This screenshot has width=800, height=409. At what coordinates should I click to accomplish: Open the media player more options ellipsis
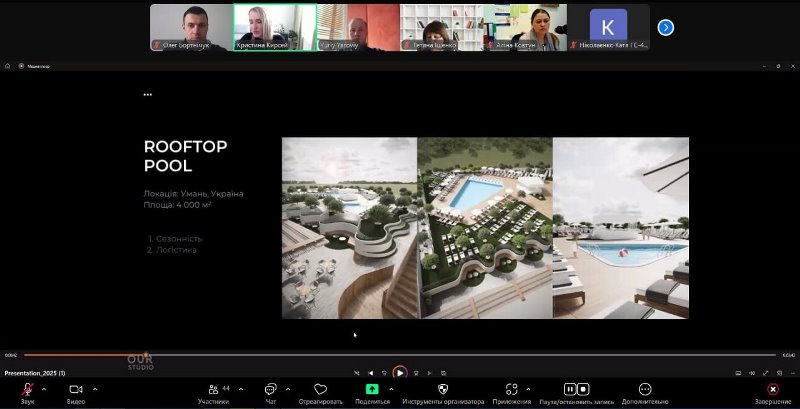click(x=792, y=373)
